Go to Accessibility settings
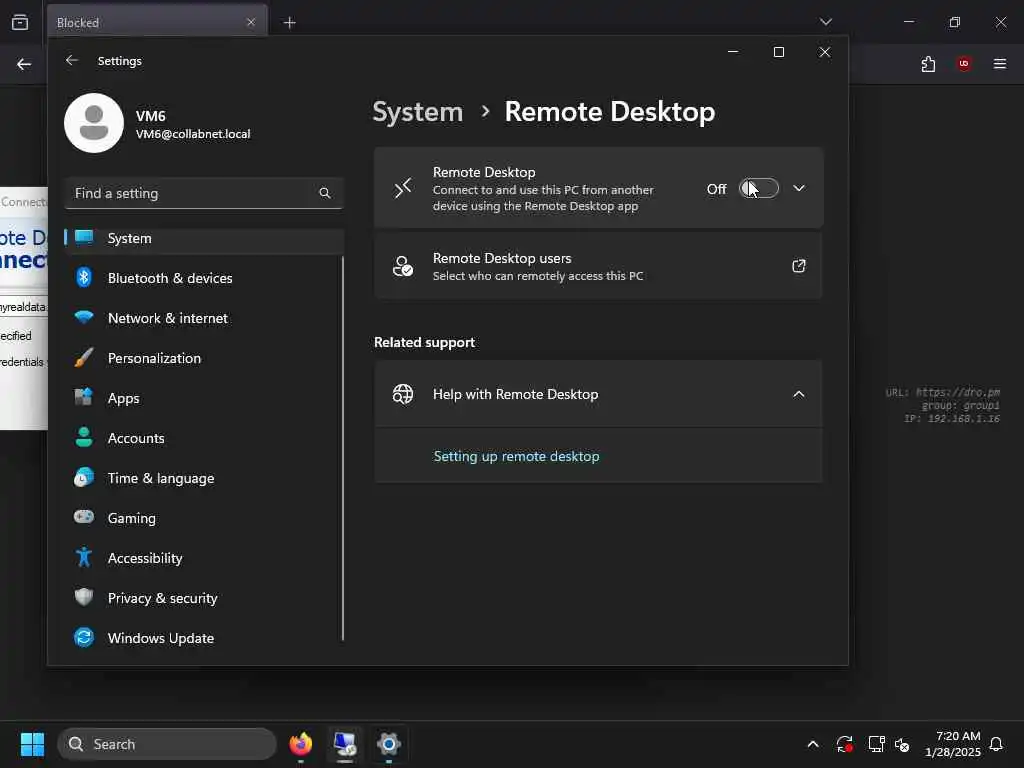The height and width of the screenshot is (768, 1024). 204,558
